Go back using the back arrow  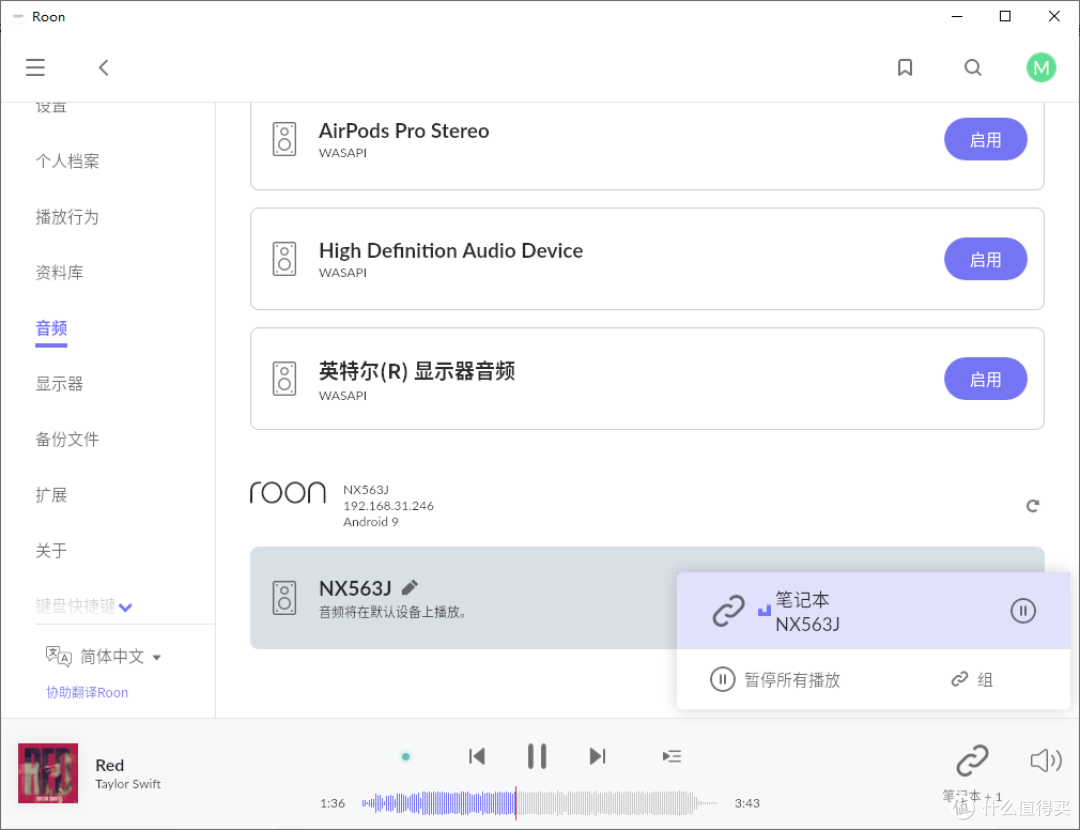pos(104,68)
